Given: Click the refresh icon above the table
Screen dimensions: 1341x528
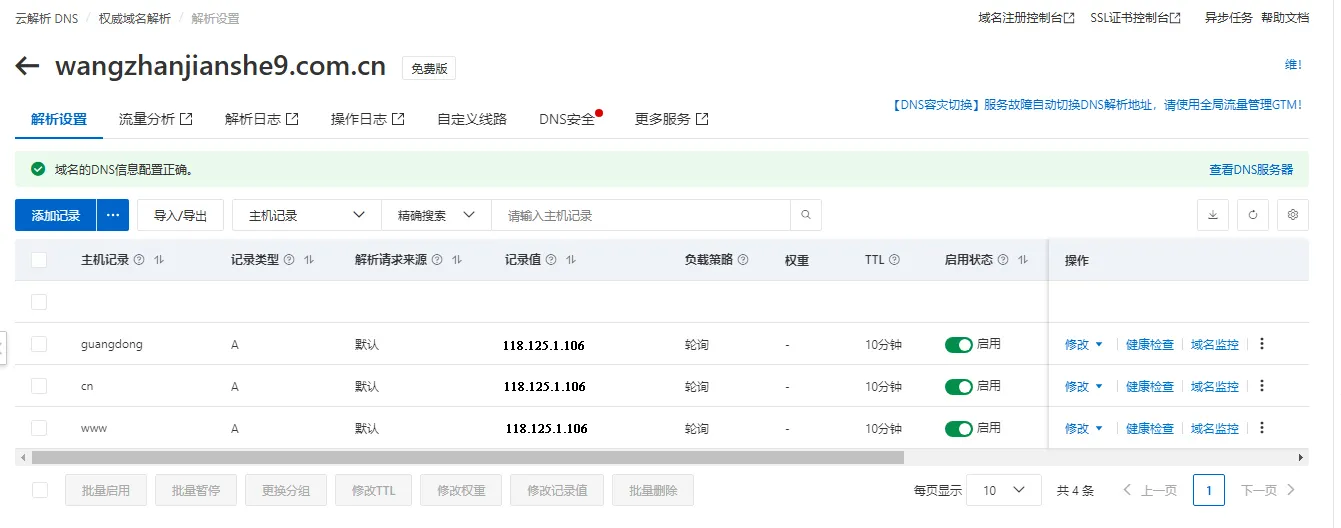Looking at the screenshot, I should (1253, 215).
